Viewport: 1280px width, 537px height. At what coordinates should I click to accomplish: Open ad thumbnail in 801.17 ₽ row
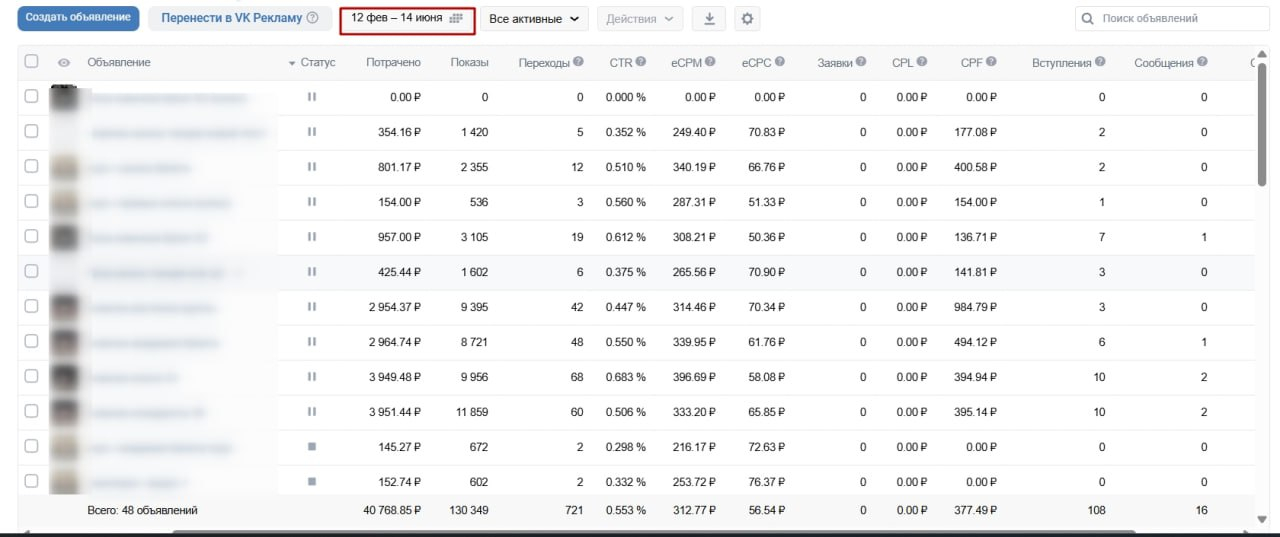tap(65, 167)
